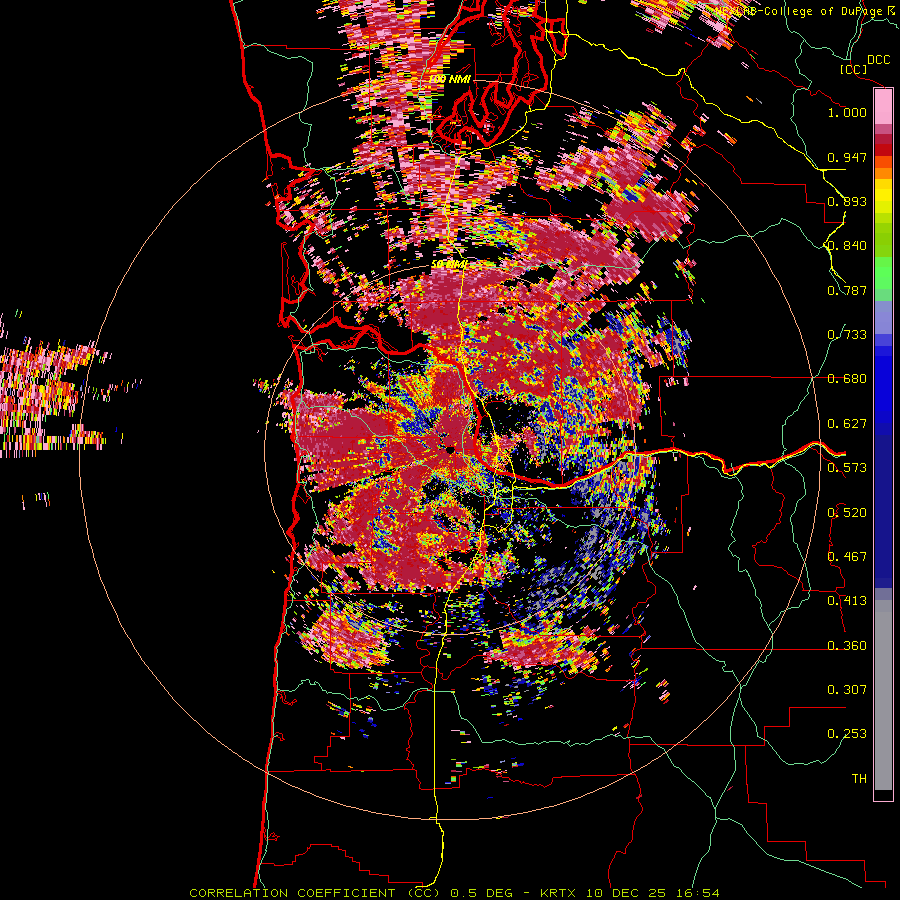Click the 0.840 color scale label
Viewport: 900px width, 900px height.
coord(847,246)
